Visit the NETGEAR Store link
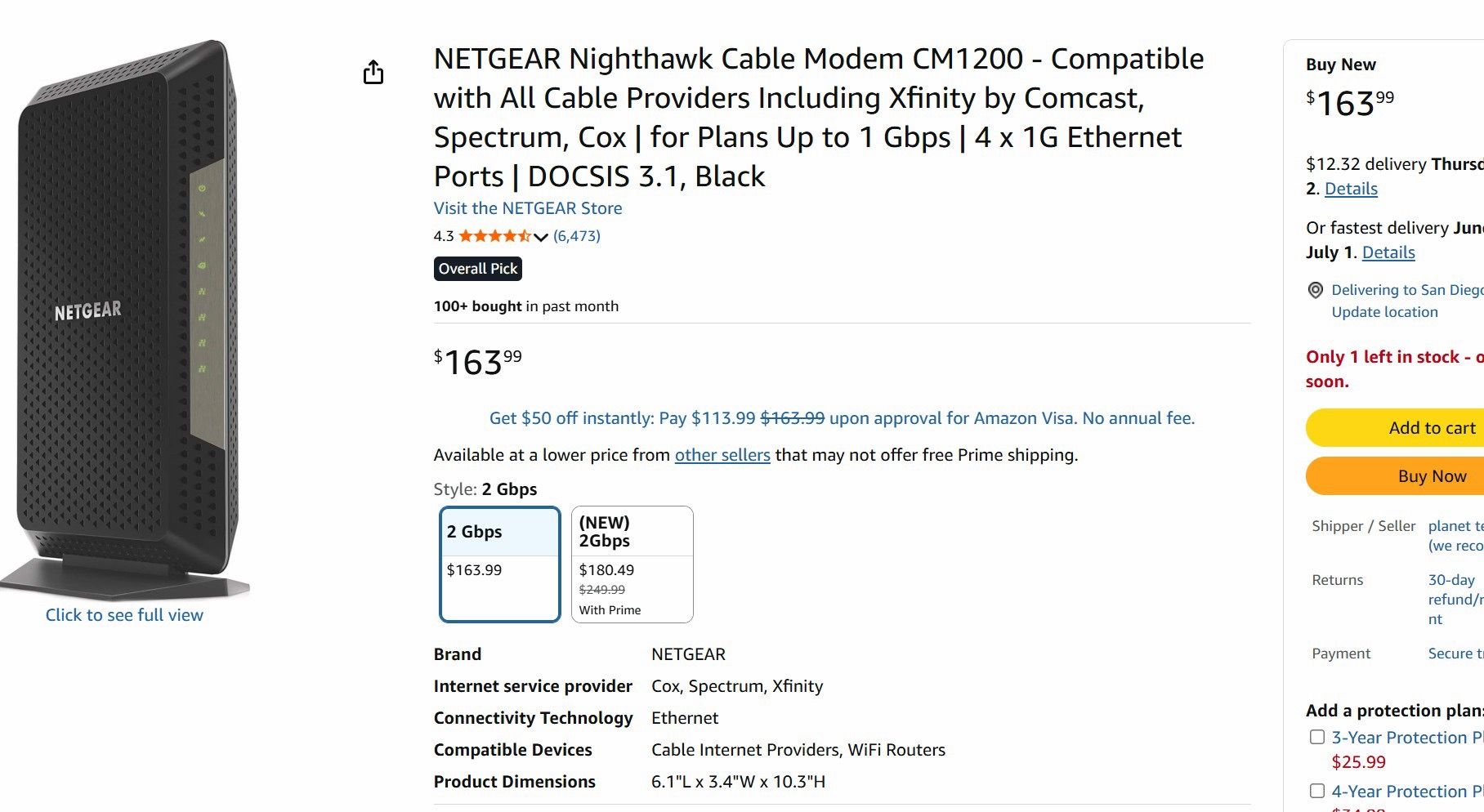 pyautogui.click(x=528, y=208)
